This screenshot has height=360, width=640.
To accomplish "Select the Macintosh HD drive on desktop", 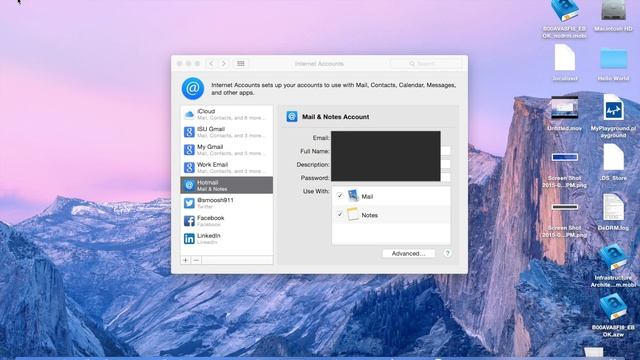I will 613,16.
